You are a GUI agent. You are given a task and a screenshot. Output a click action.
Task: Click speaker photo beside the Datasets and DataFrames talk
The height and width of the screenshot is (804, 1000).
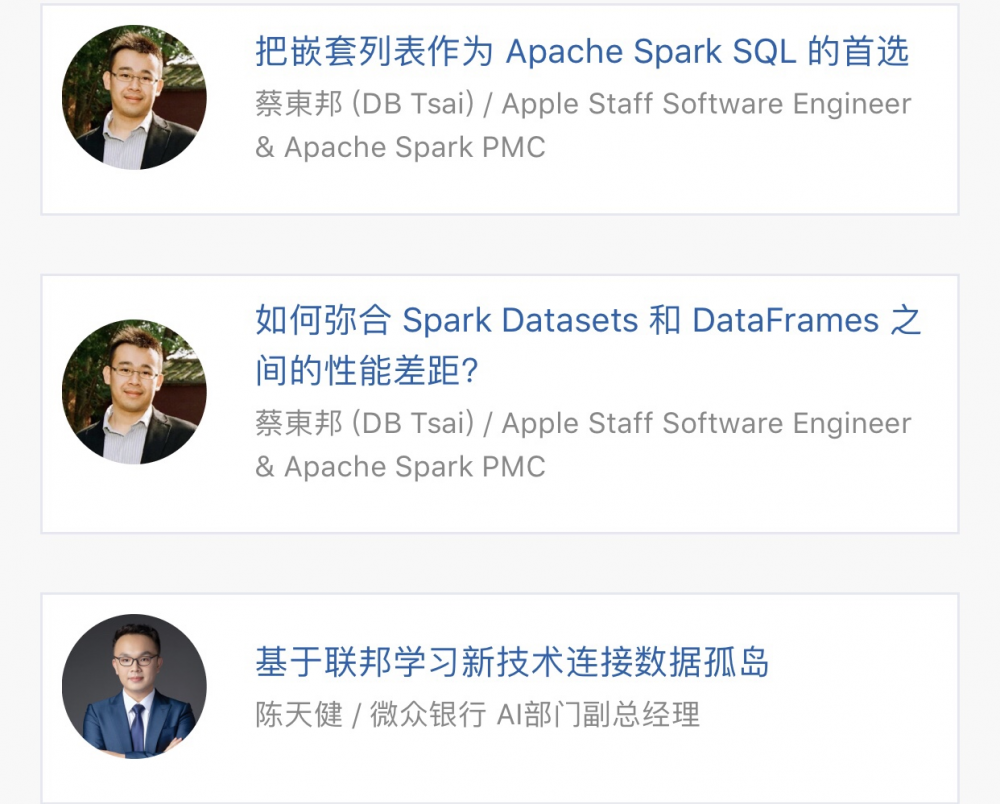pos(134,392)
